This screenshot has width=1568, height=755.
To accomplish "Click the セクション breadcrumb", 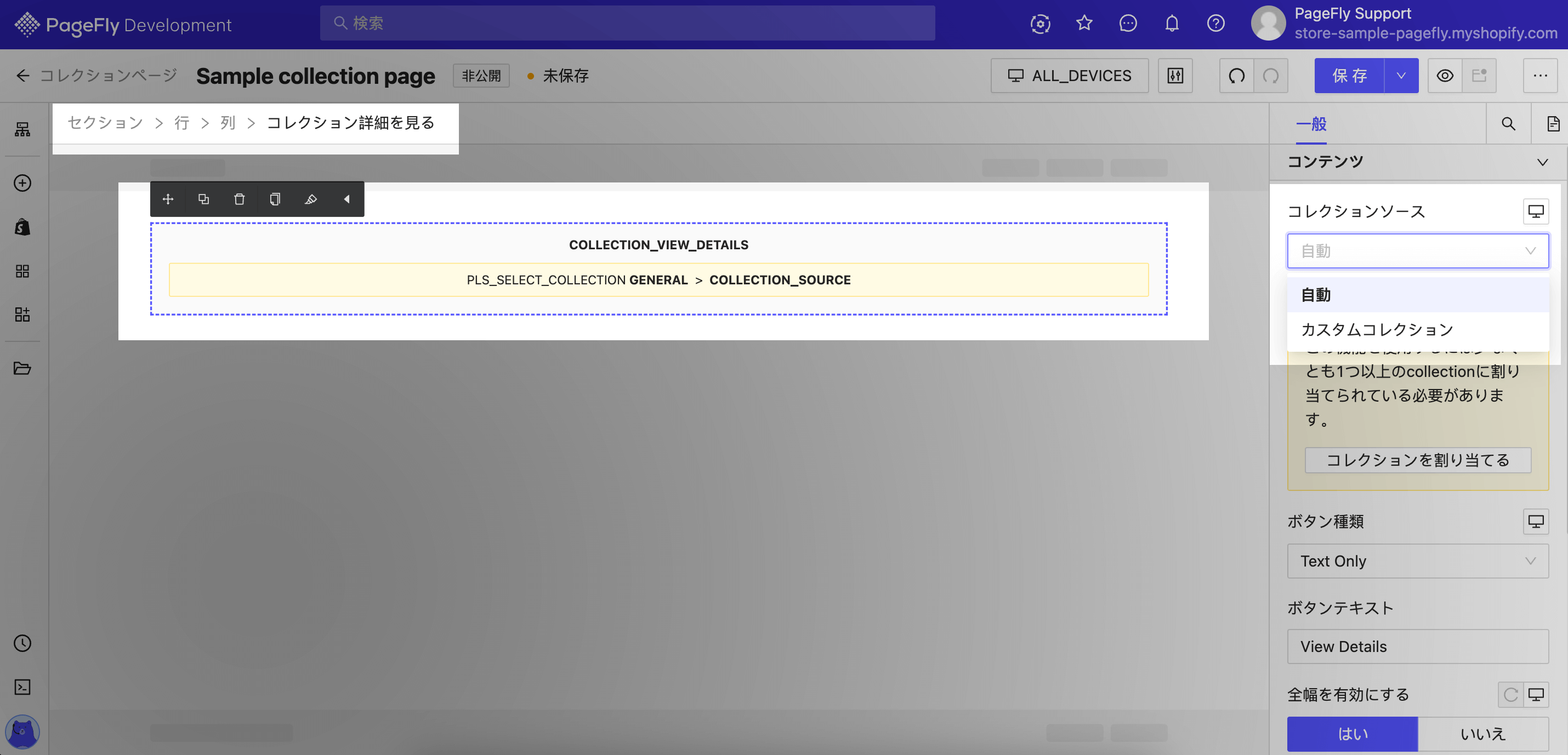I will [105, 123].
